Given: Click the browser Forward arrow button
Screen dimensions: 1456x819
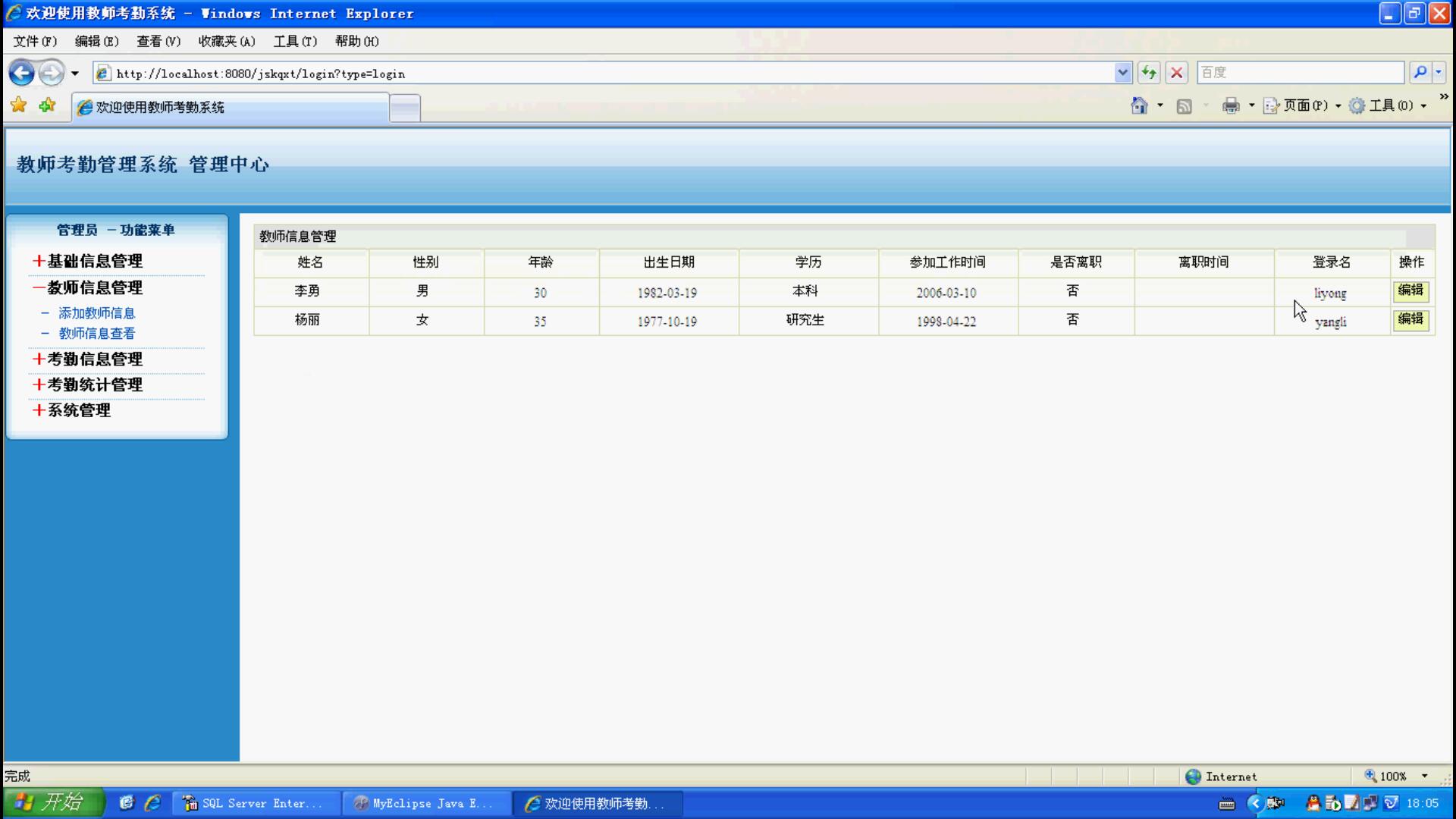Looking at the screenshot, I should pos(52,73).
